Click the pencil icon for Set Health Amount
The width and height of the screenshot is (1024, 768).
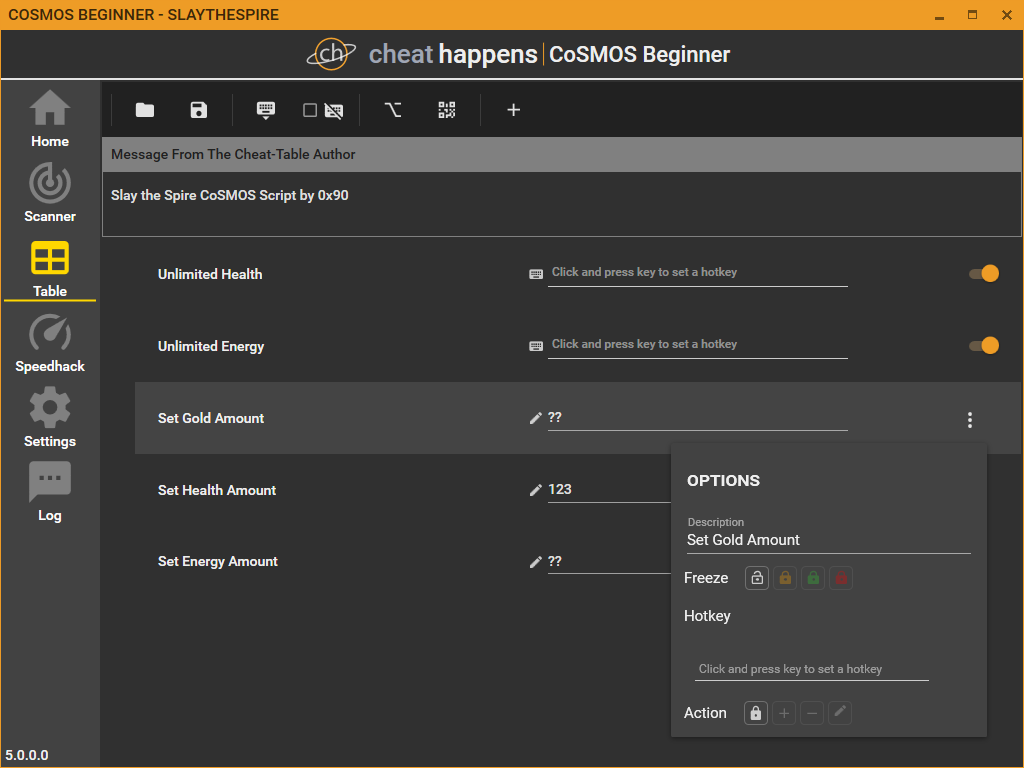536,490
